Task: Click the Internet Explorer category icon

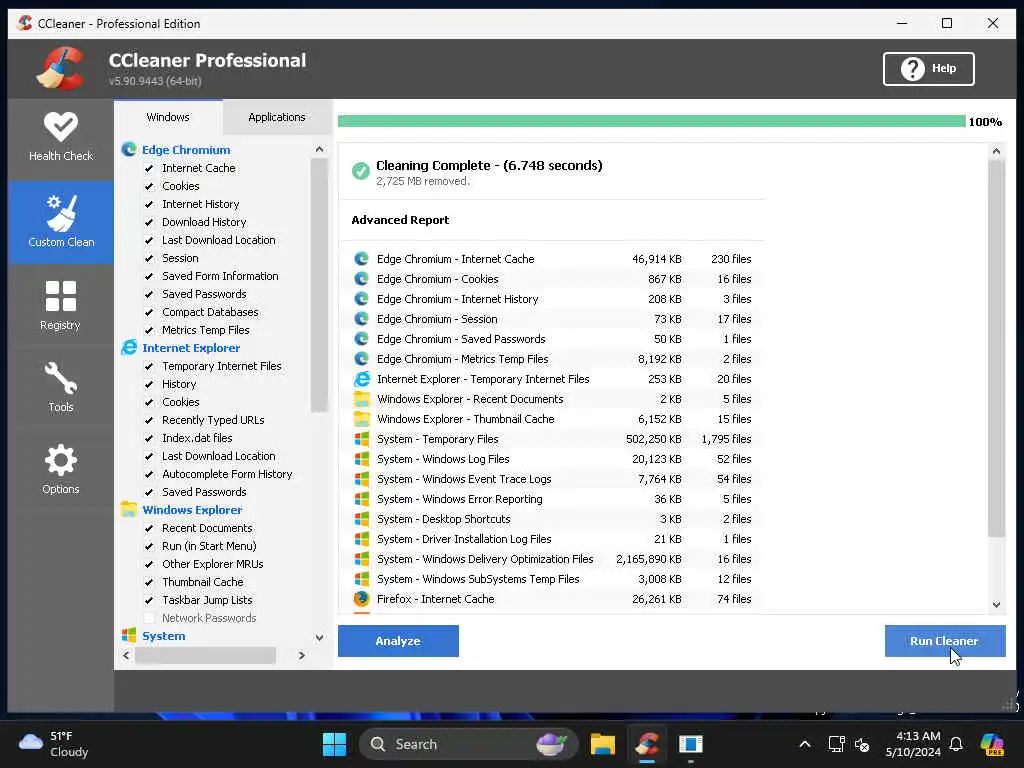Action: (129, 348)
